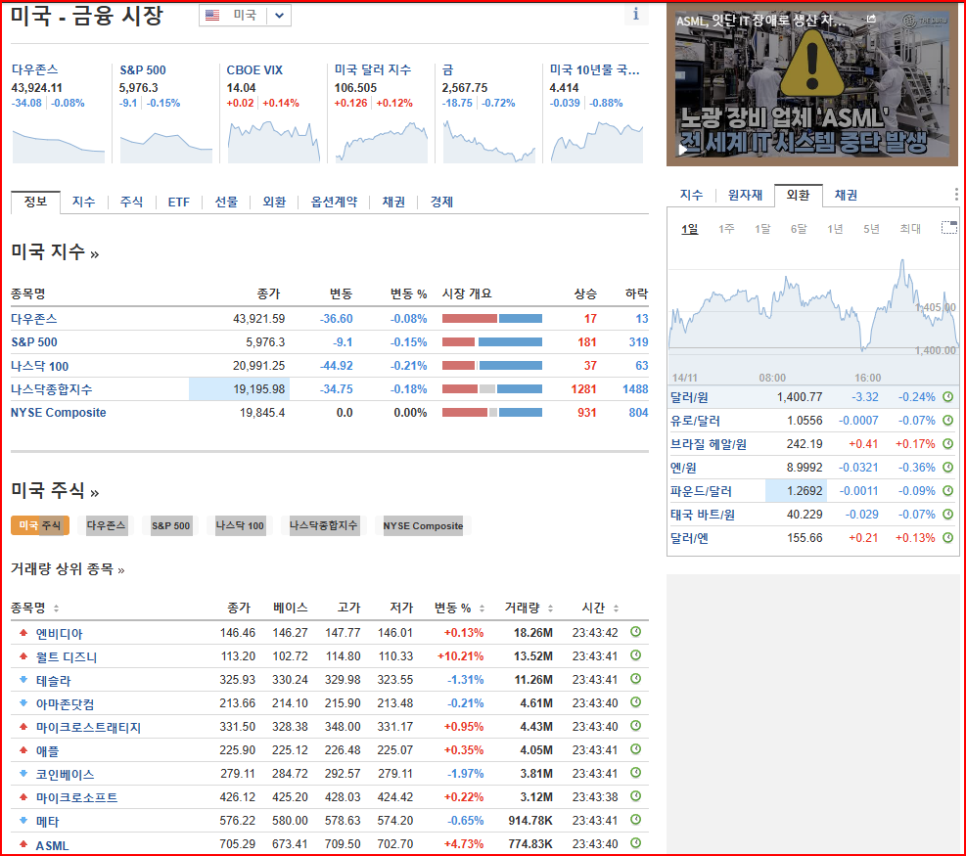
Task: Open the chart expand icon beside 최대
Action: [948, 228]
